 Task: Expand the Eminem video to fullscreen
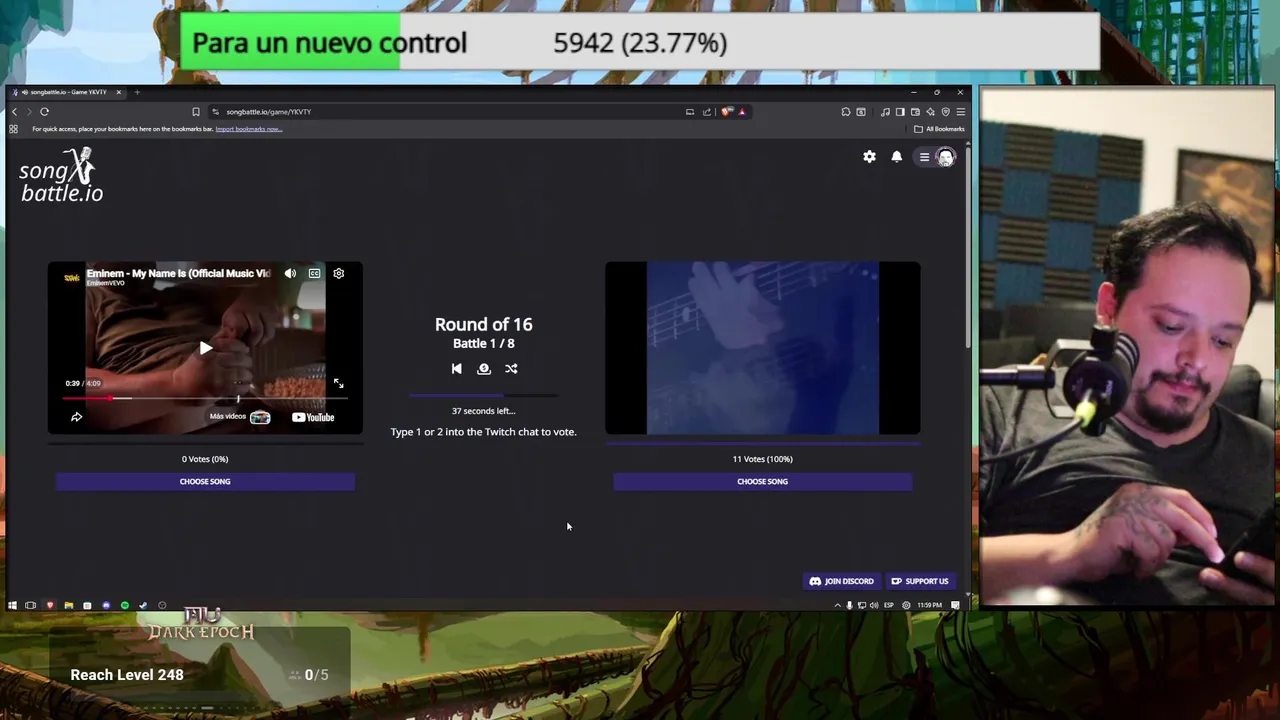pyautogui.click(x=338, y=383)
